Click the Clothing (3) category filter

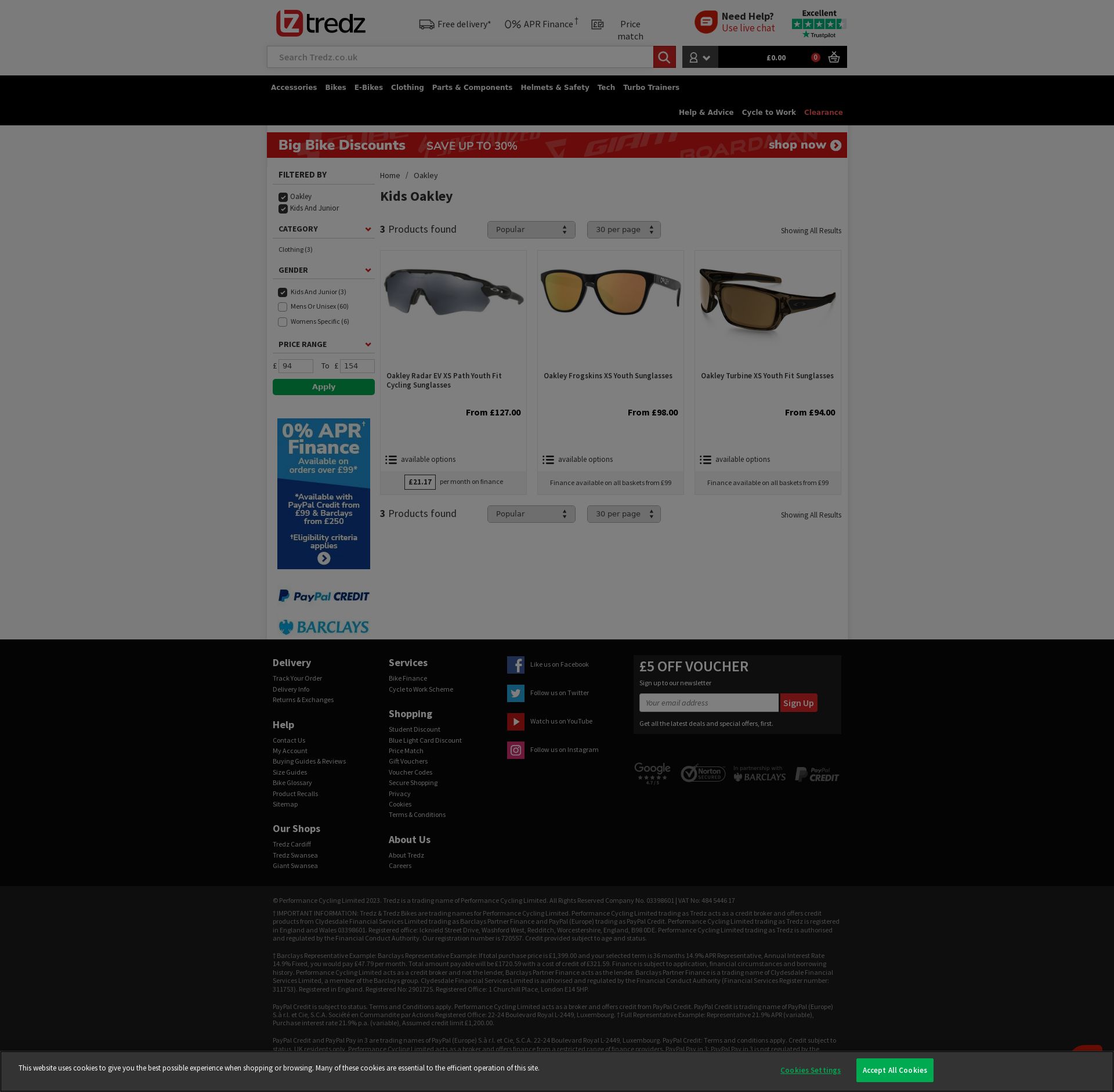click(x=295, y=250)
